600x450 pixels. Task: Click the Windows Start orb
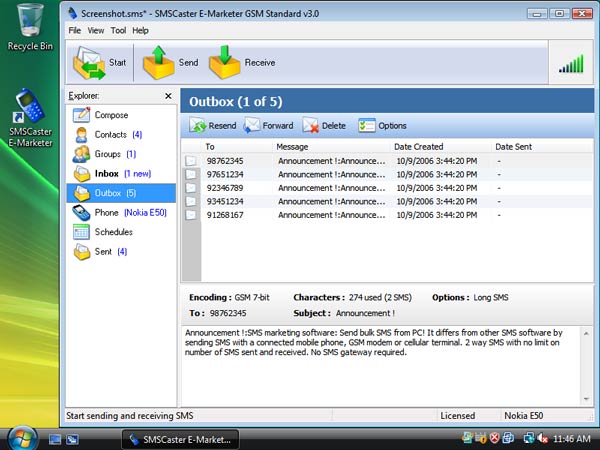pos(22,437)
